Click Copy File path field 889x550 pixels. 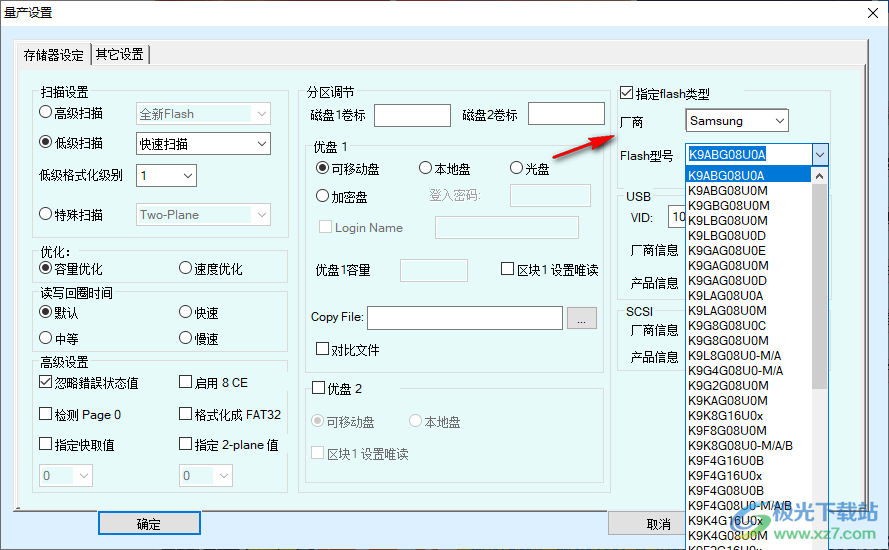[x=465, y=318]
